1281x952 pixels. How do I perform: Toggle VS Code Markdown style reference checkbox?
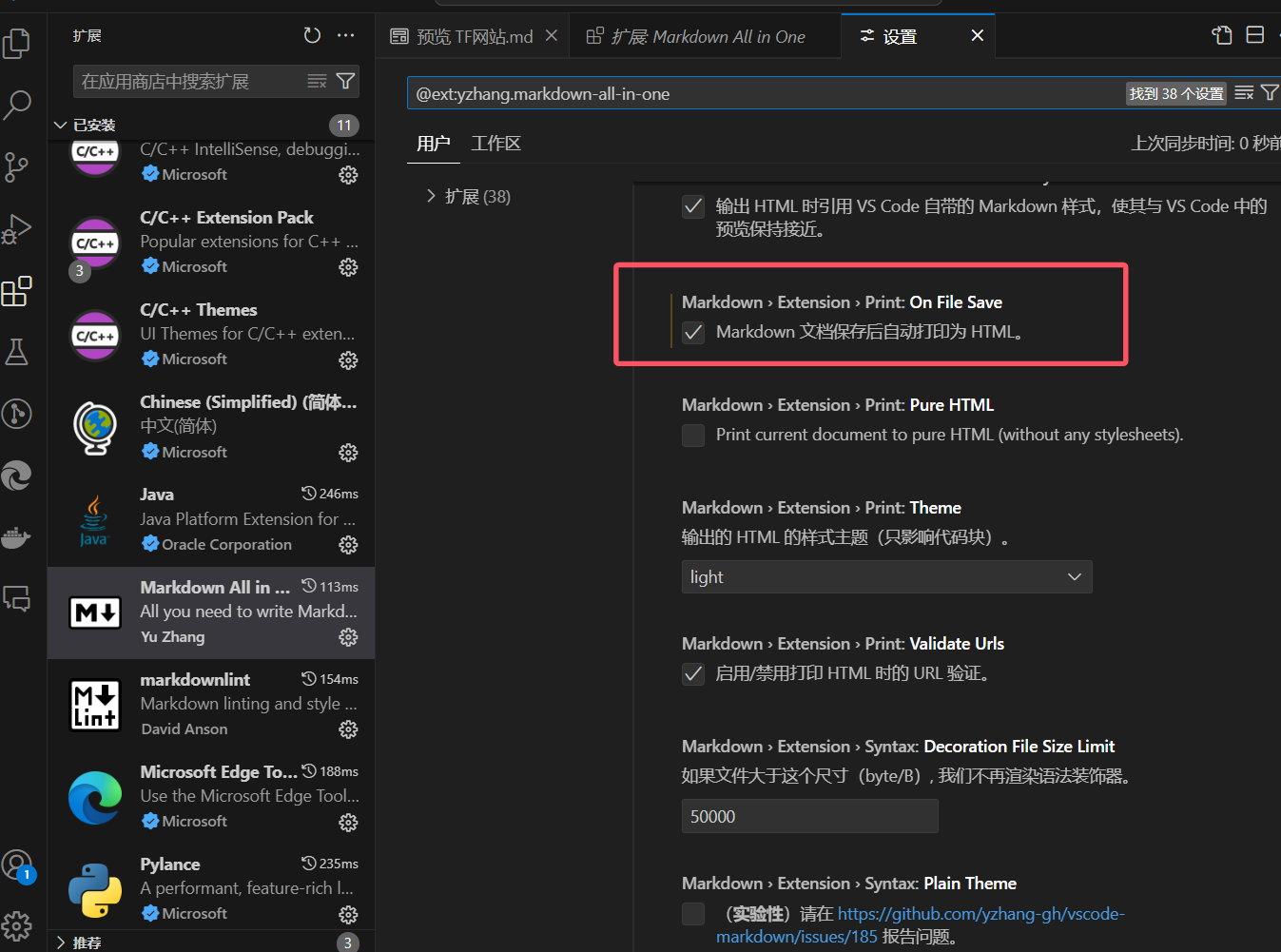[x=693, y=206]
